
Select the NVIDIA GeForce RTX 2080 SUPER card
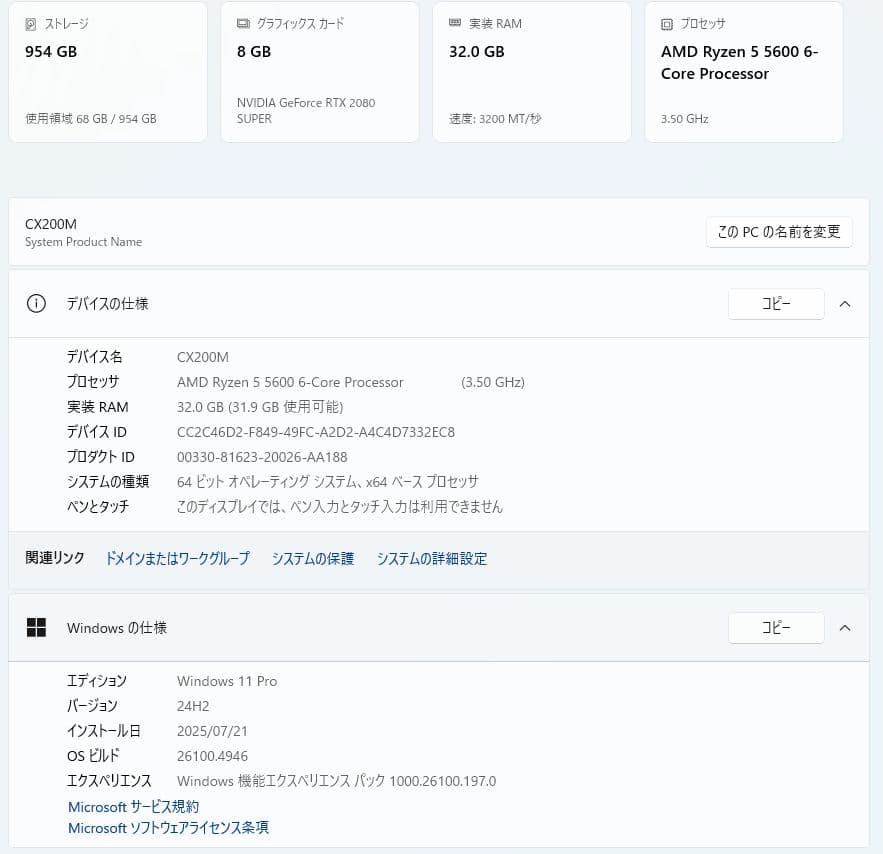319,71
